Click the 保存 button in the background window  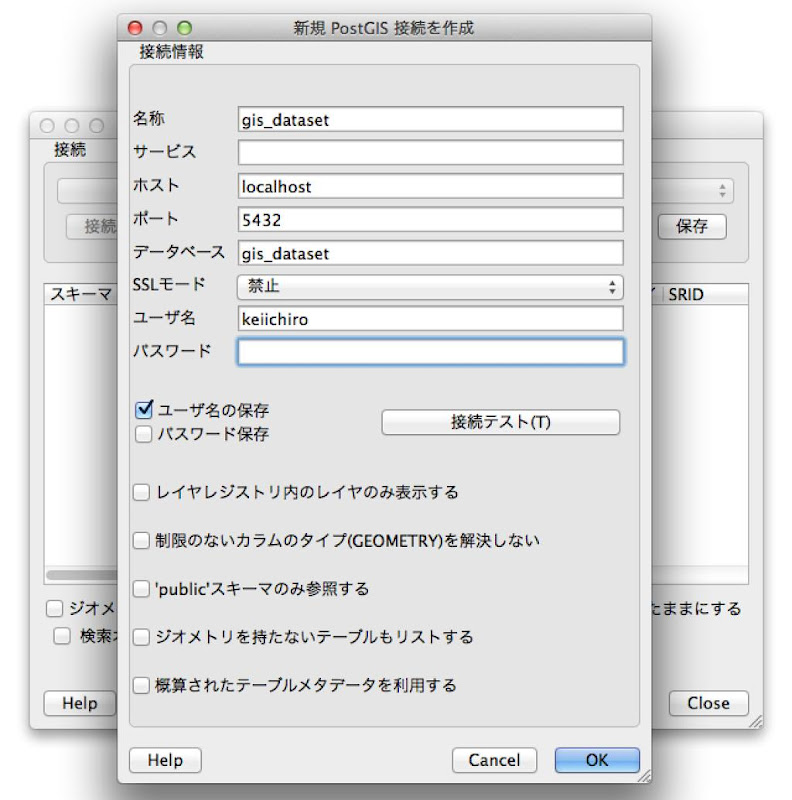click(x=692, y=227)
